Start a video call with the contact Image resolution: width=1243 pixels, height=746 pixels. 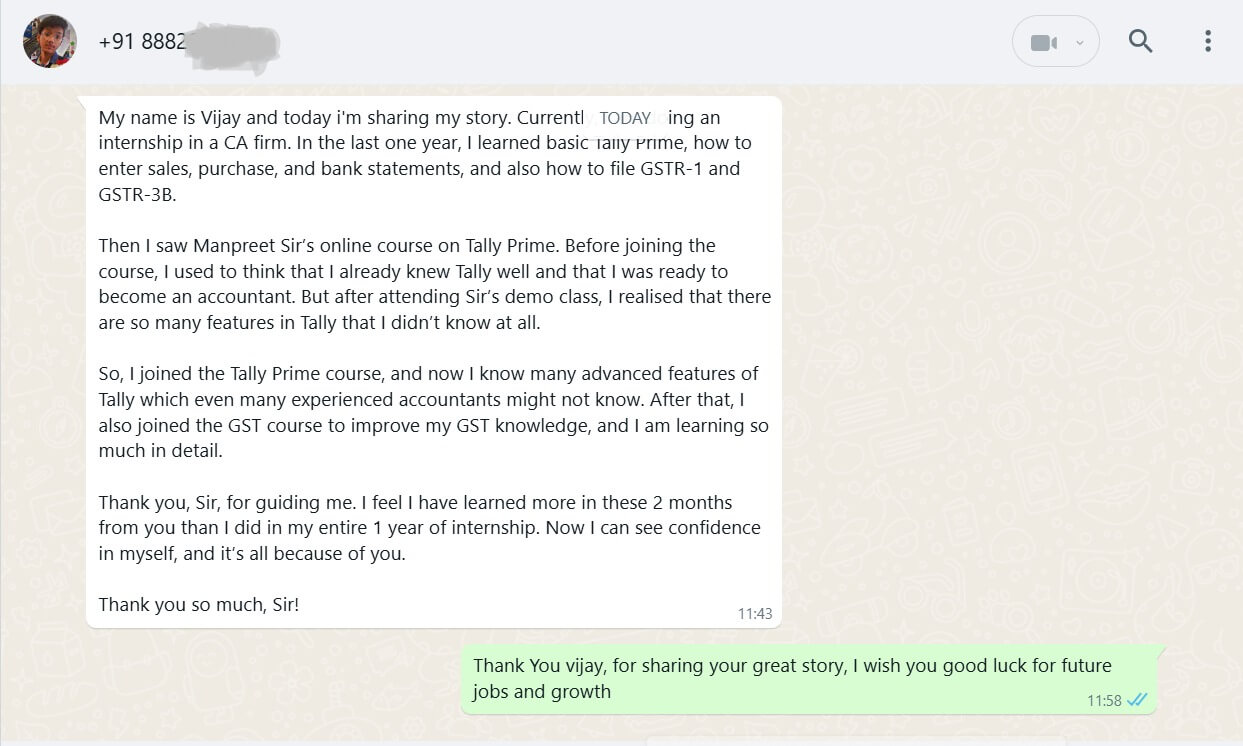(x=1044, y=43)
